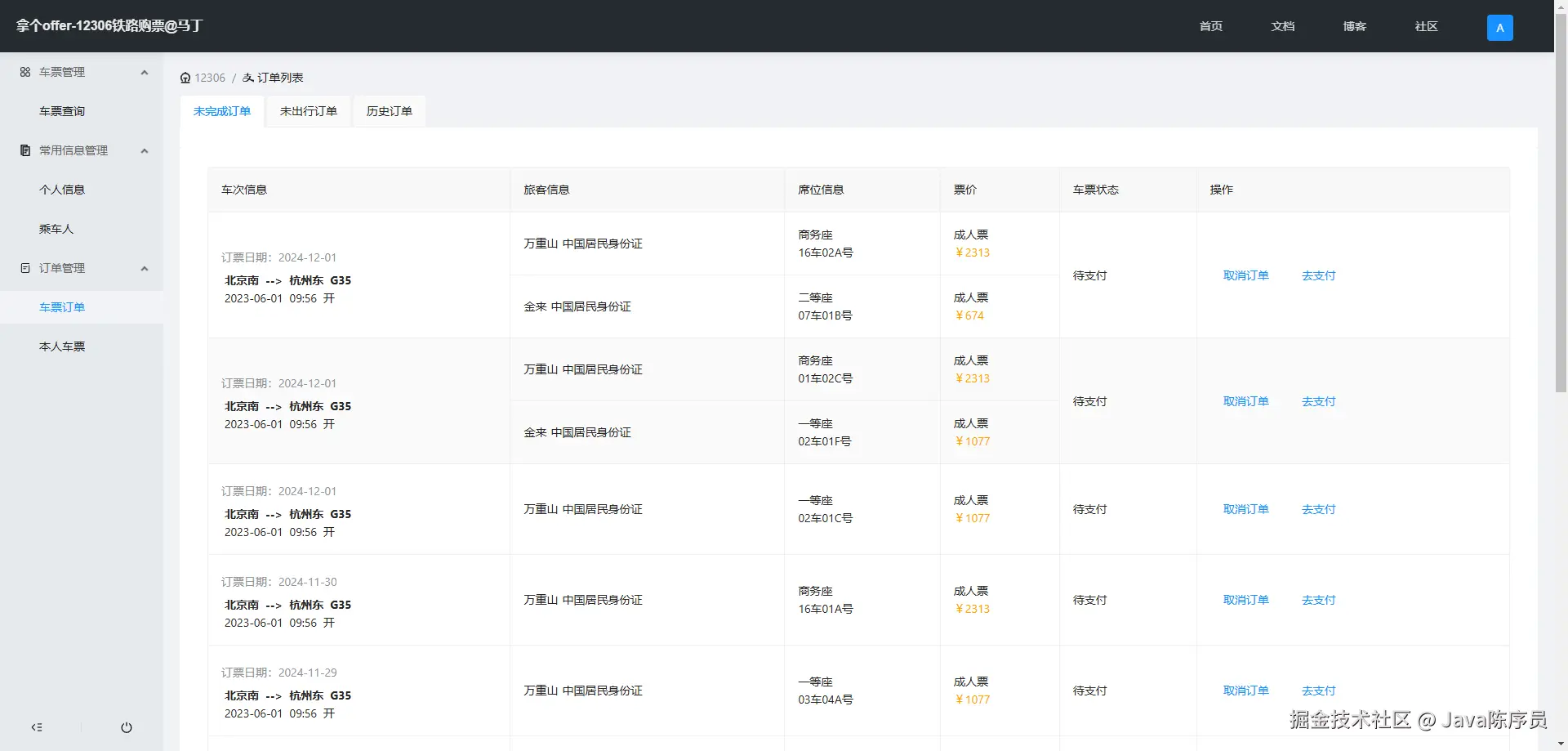This screenshot has height=751, width=1568.
Task: Switch to the 未出行订单 tab
Action: click(x=308, y=111)
